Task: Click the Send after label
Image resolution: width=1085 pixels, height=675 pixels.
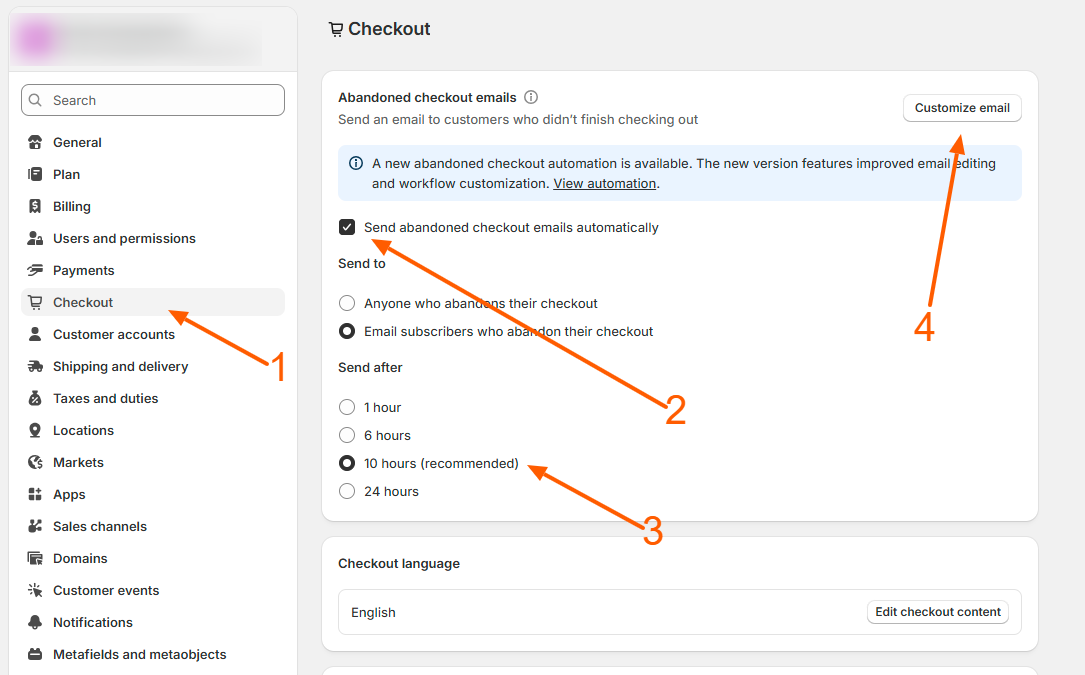Action: tap(370, 368)
